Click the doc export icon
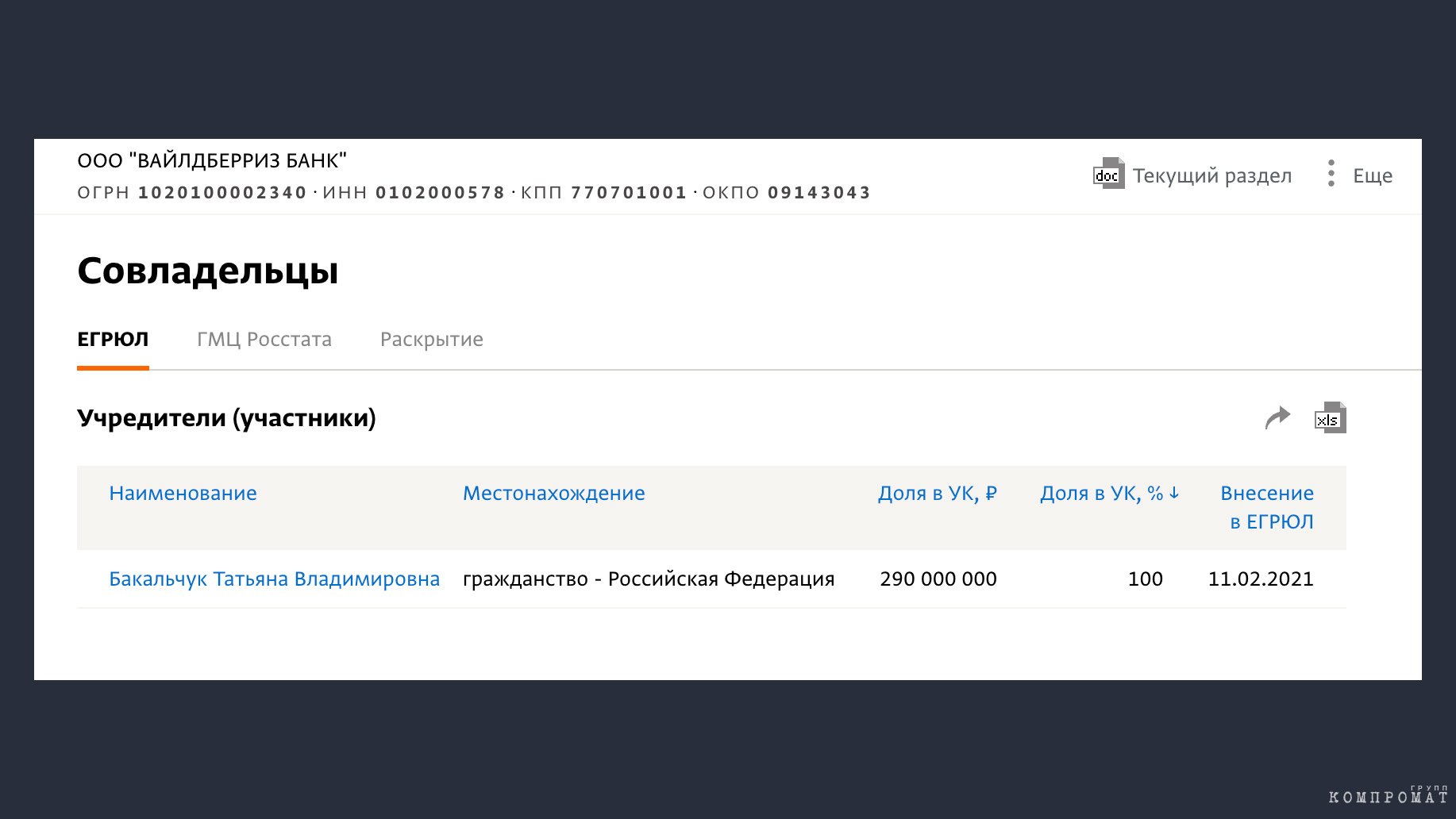 click(1108, 174)
